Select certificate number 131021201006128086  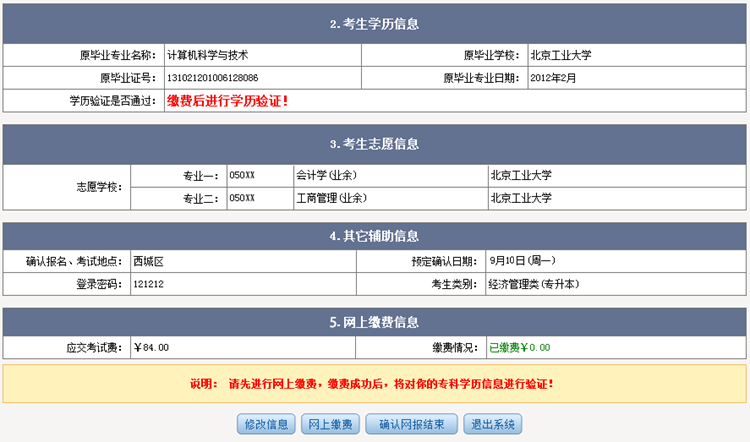pos(212,77)
